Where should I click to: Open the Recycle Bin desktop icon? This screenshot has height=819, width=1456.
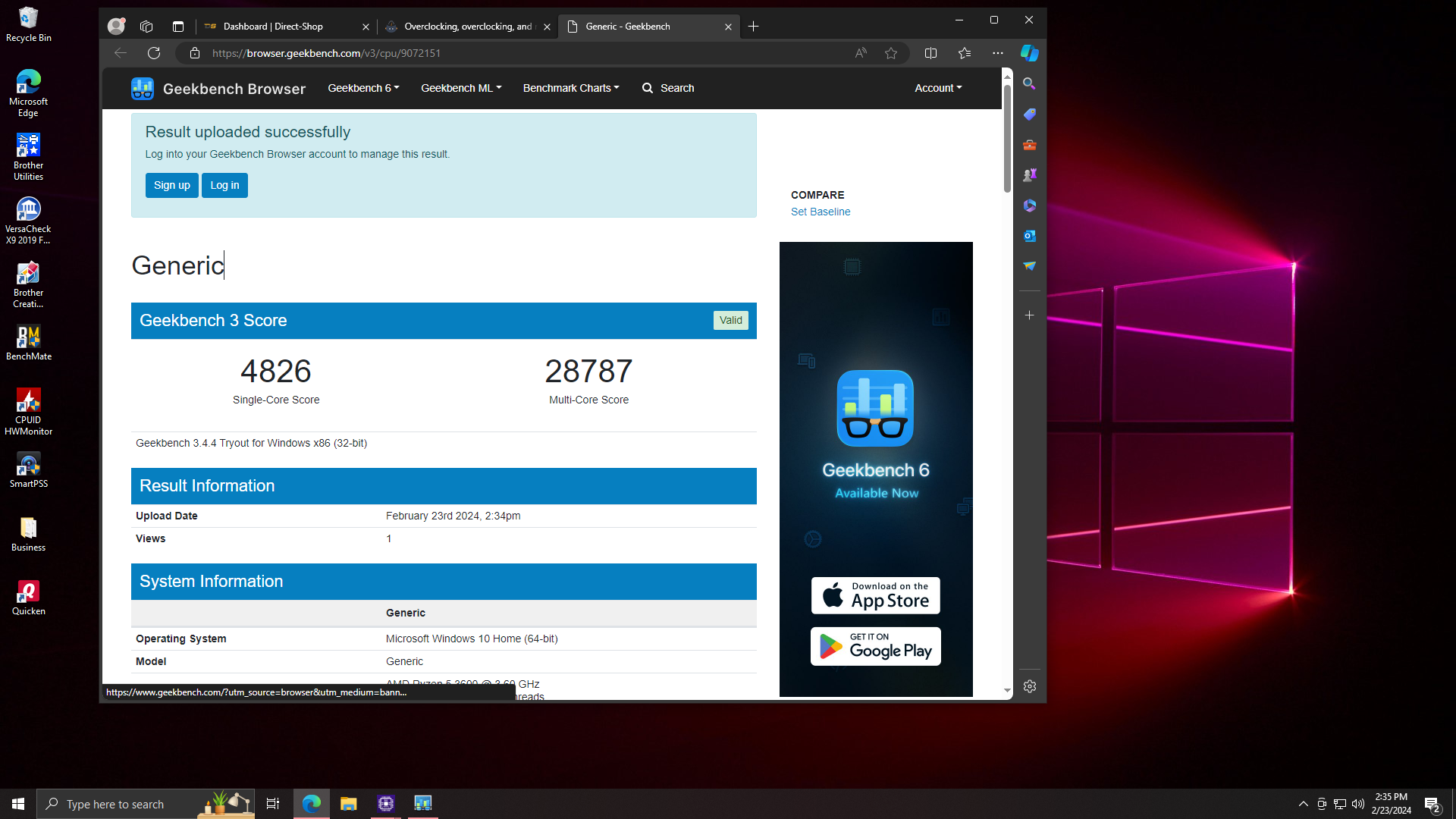tap(28, 24)
